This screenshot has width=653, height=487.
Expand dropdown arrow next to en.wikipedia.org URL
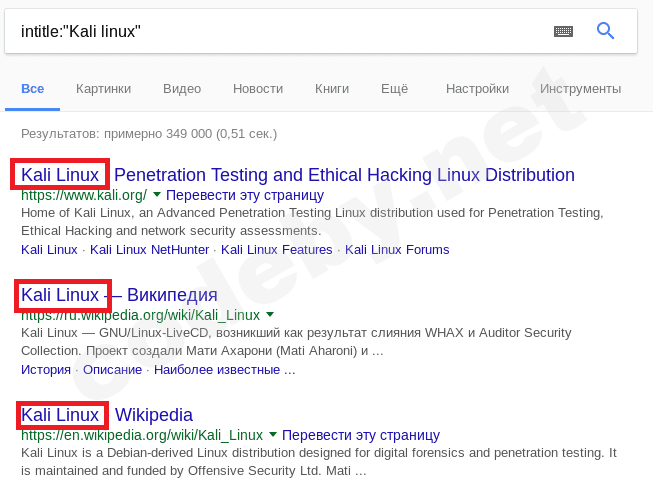273,435
